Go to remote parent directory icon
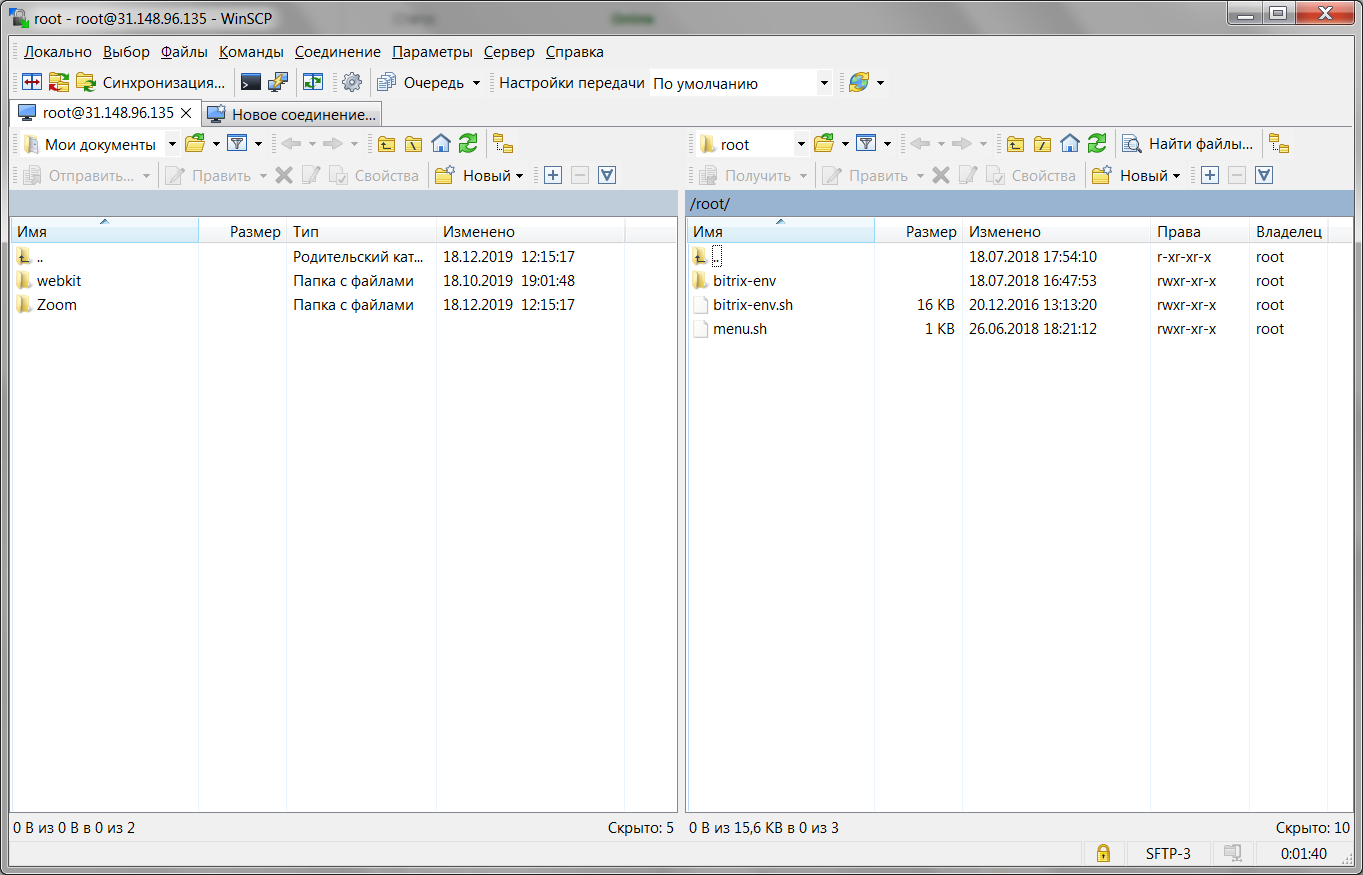This screenshot has height=875, width=1363. (x=1016, y=144)
